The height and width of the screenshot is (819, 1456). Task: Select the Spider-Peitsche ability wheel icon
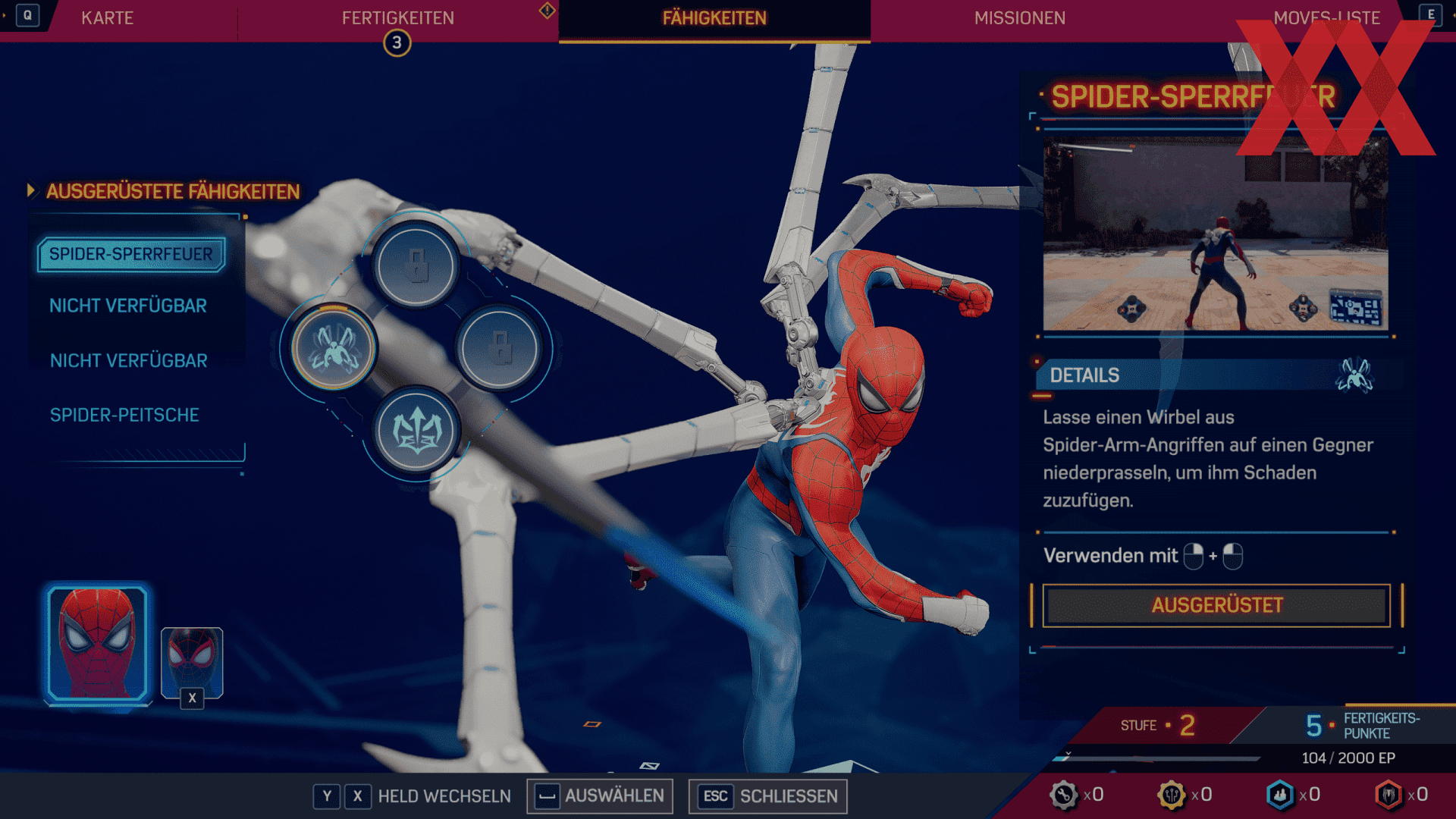point(416,431)
